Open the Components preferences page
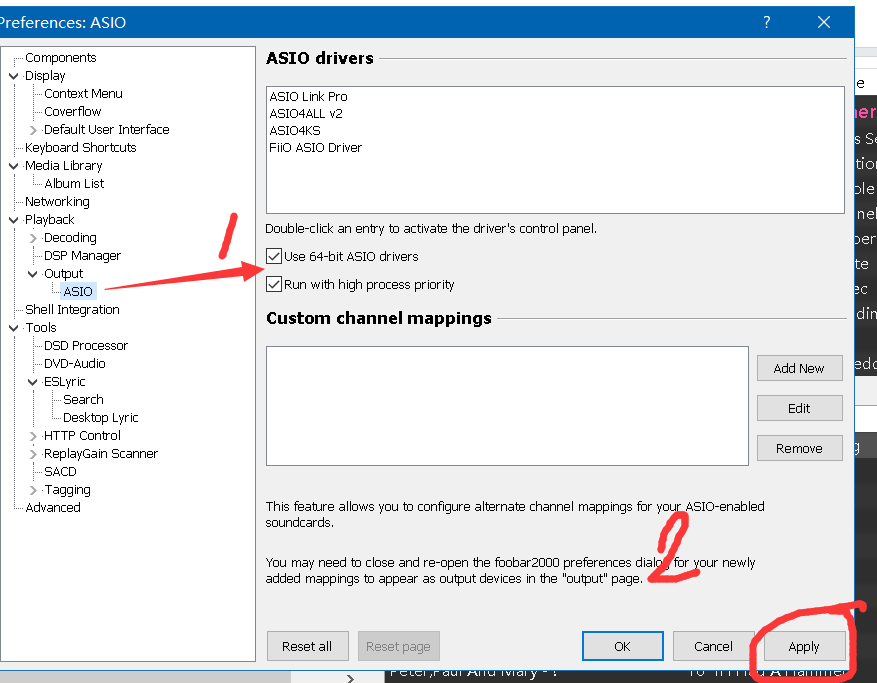The image size is (877, 683). [x=60, y=58]
